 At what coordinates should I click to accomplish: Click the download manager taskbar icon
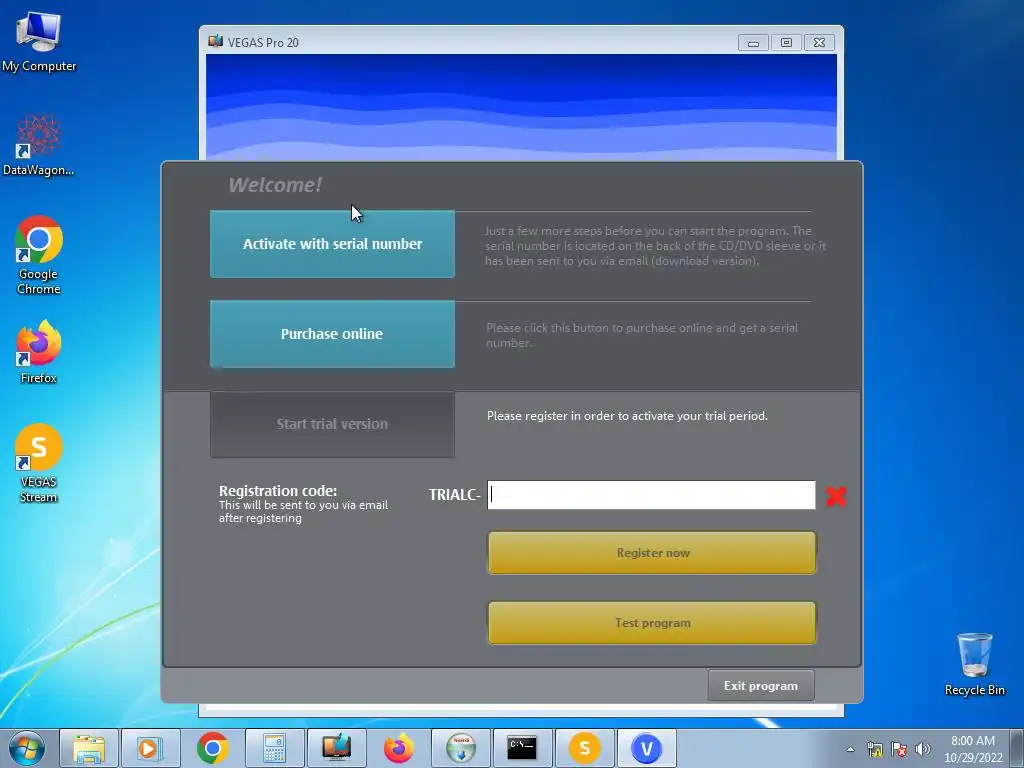pos(460,748)
